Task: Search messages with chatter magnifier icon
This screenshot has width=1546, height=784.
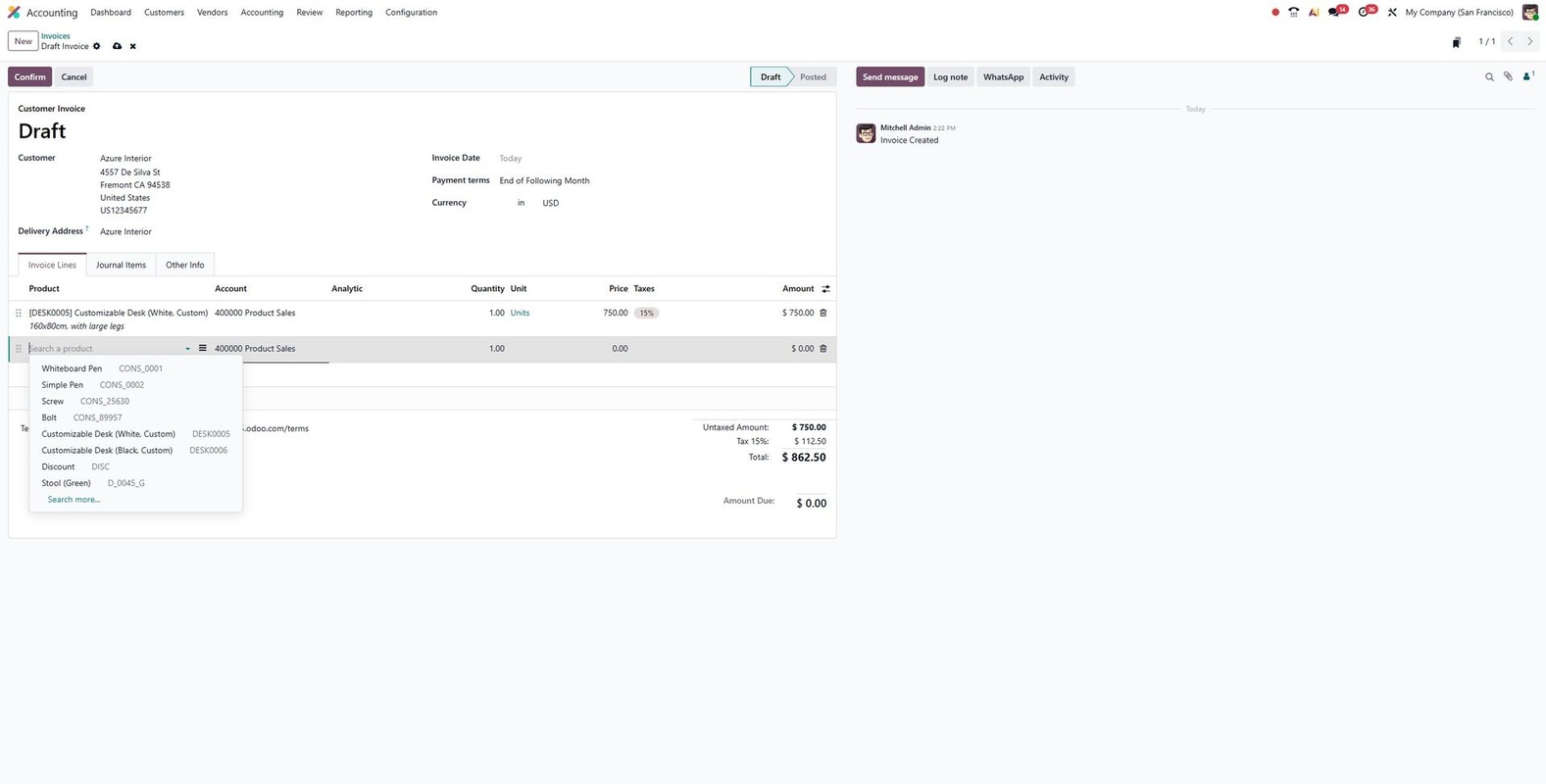Action: tap(1489, 76)
